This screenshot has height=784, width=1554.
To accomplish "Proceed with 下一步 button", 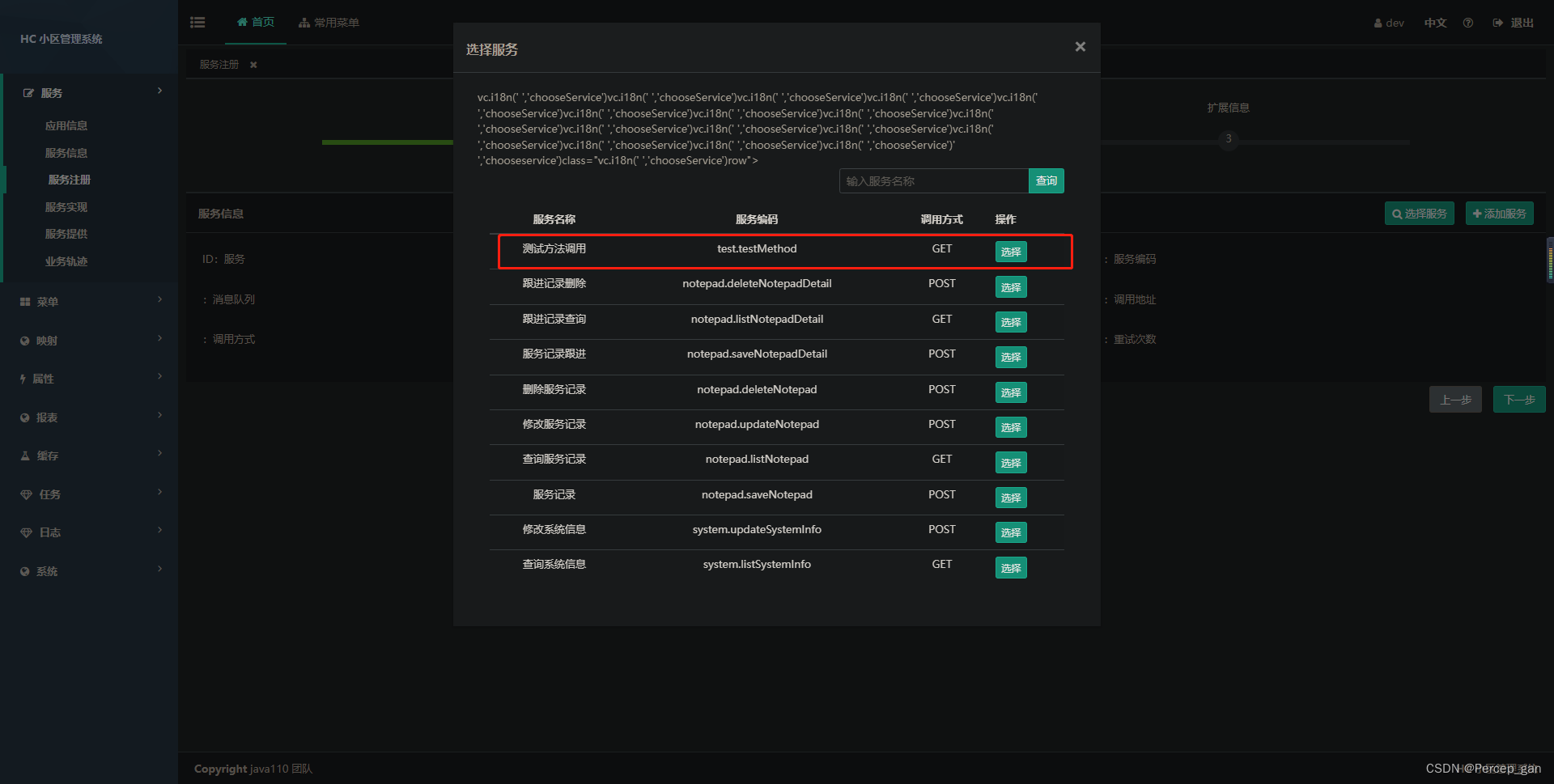I will coord(1519,400).
